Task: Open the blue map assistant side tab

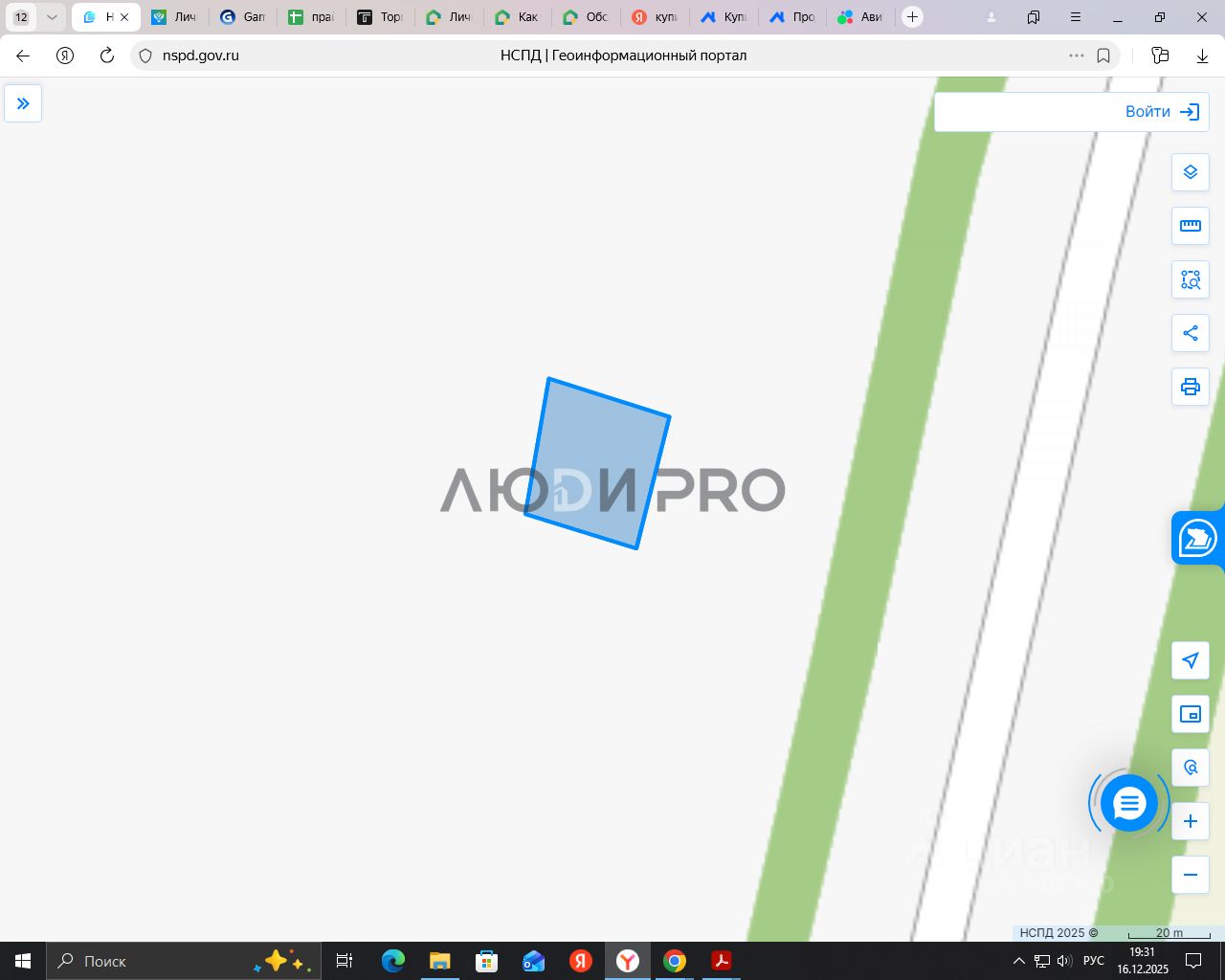Action: (1198, 538)
